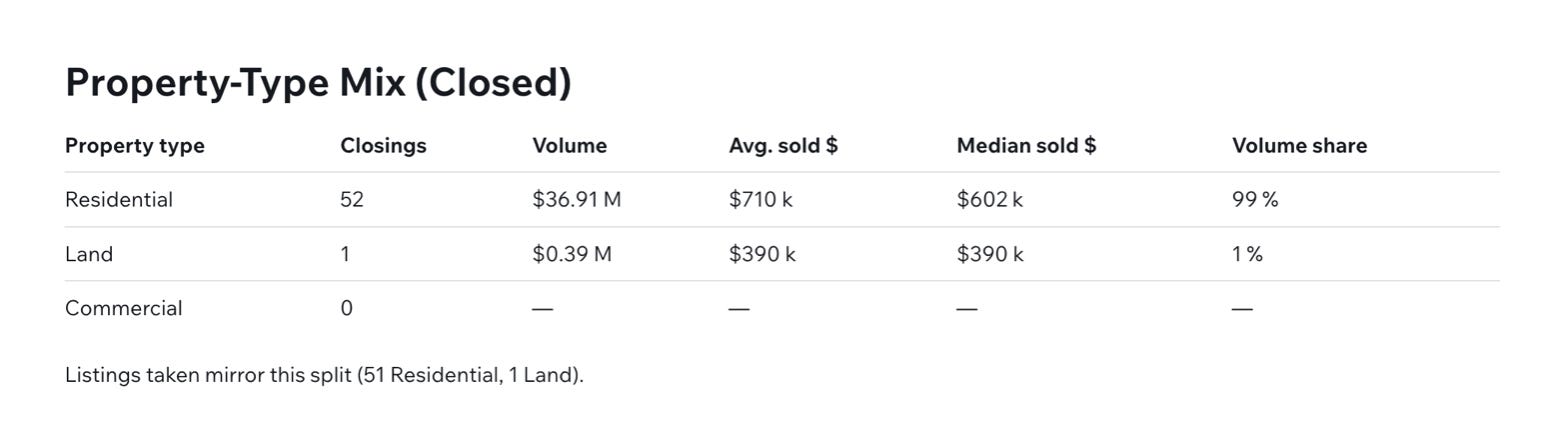Click the Listings taken mirror this split note
Screen dimensions: 1562x440
(x=324, y=376)
